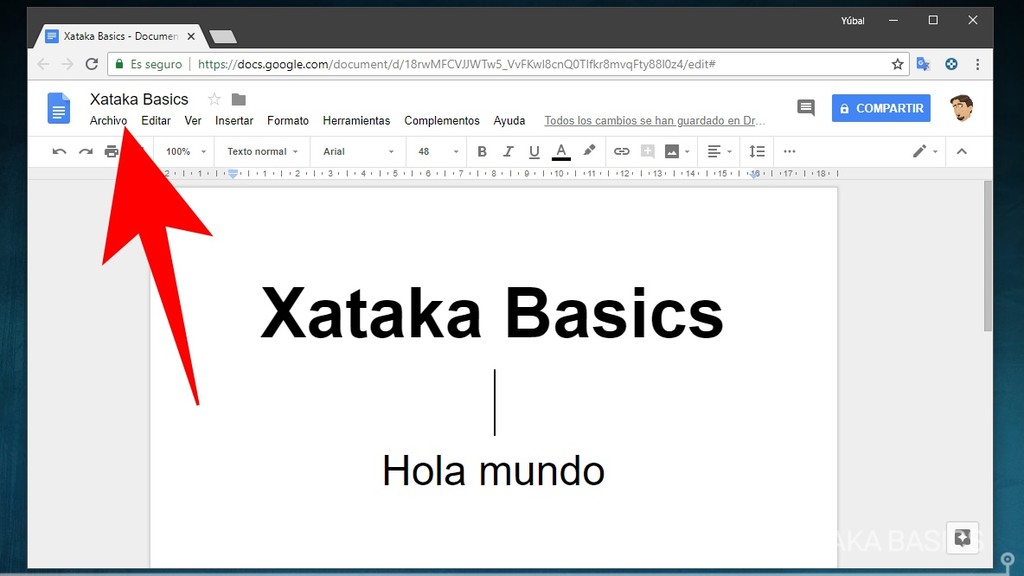Open the Texto normal style dropdown
The width and height of the screenshot is (1024, 576).
pyautogui.click(x=262, y=152)
